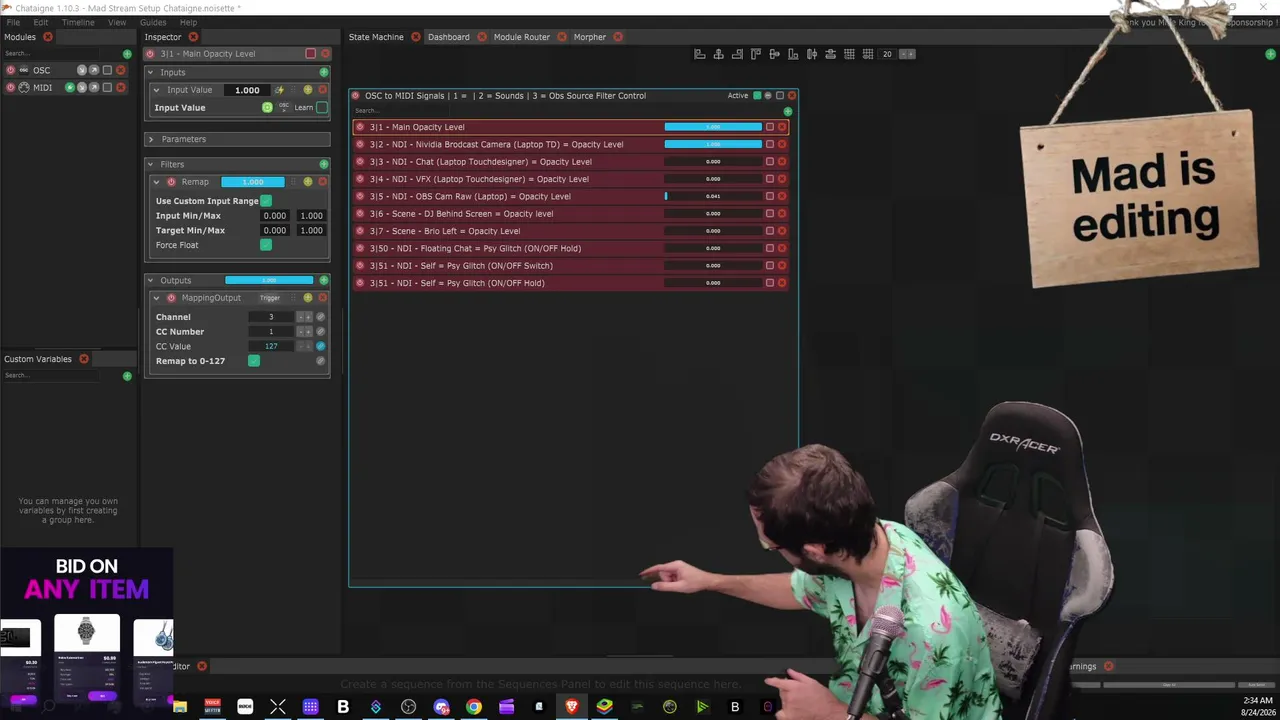Toggle the MIDI module log checkbox
The image size is (1280, 720).
pyautogui.click(x=107, y=87)
